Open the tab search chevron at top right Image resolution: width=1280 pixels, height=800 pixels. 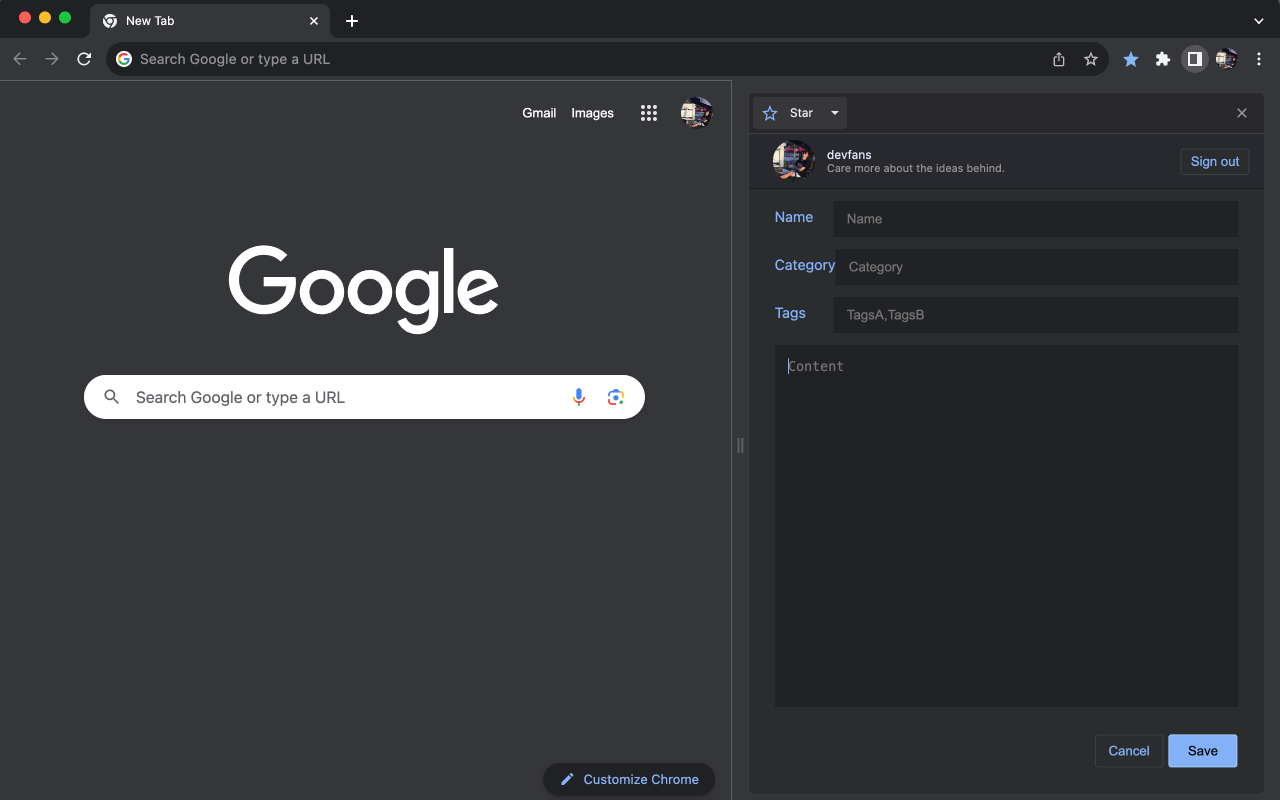pos(1259,21)
